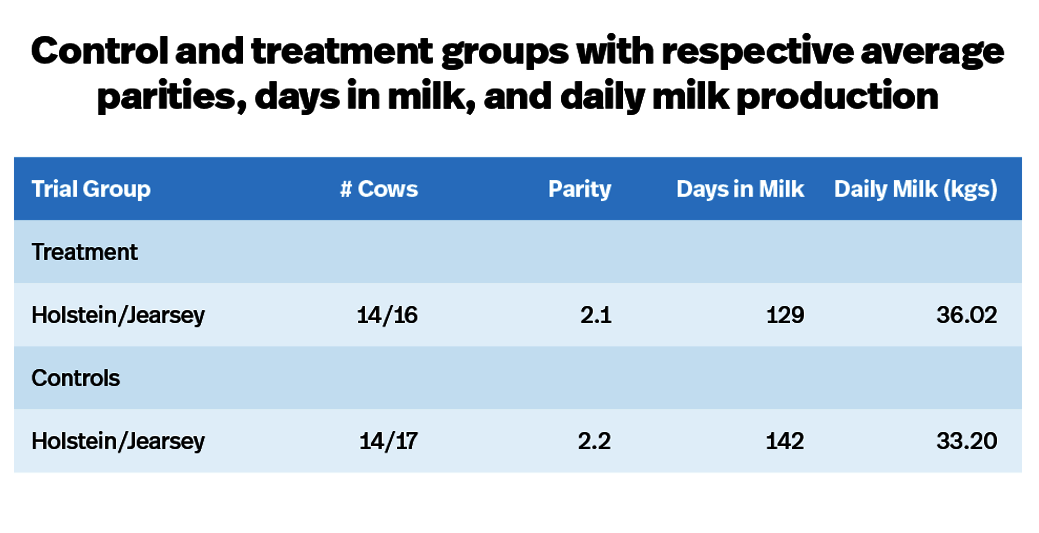Image resolution: width=1039 pixels, height=533 pixels.
Task: Click the Days in Milk header
Action: [740, 189]
